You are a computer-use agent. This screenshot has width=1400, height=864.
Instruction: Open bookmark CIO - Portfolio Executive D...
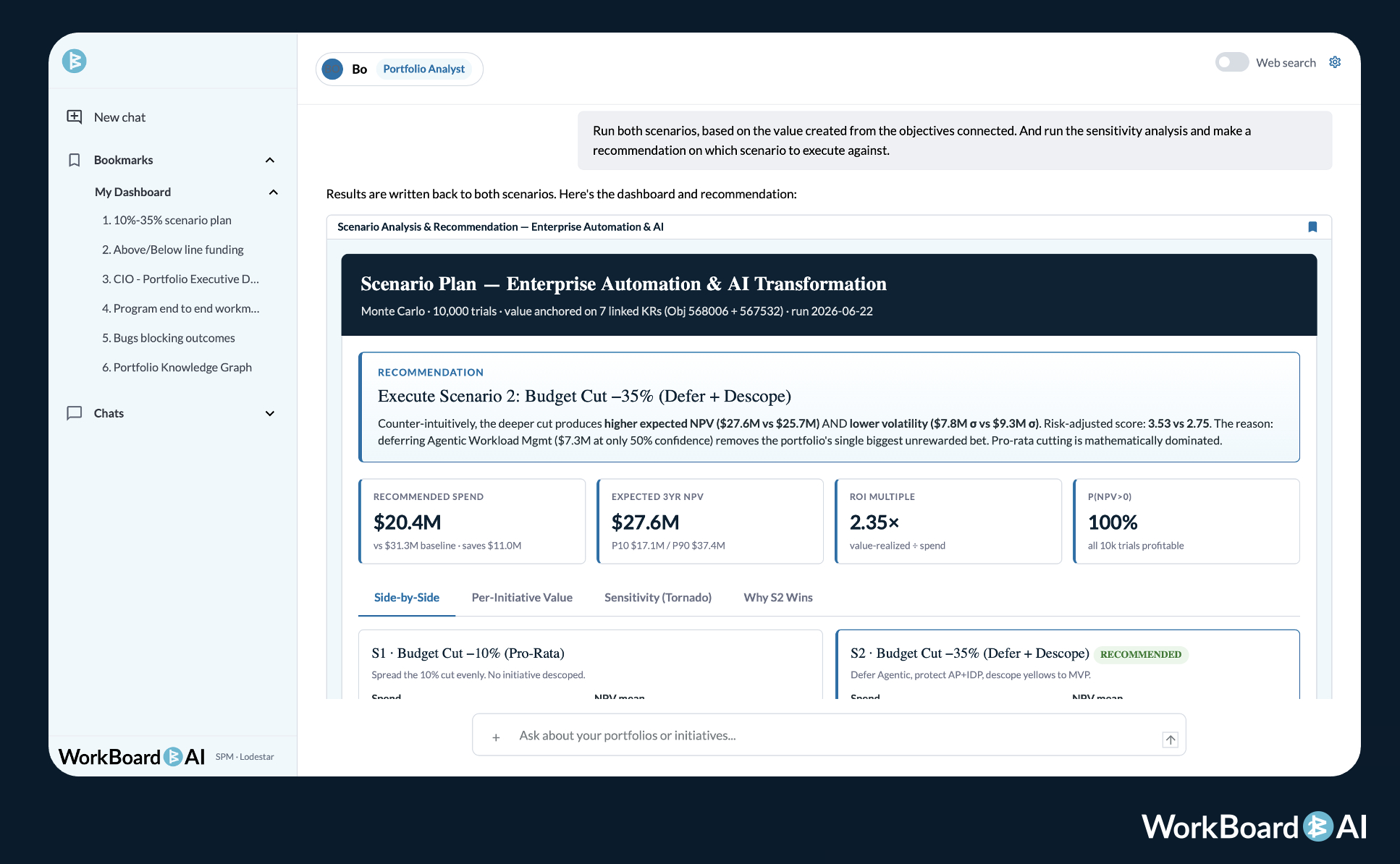(x=180, y=279)
